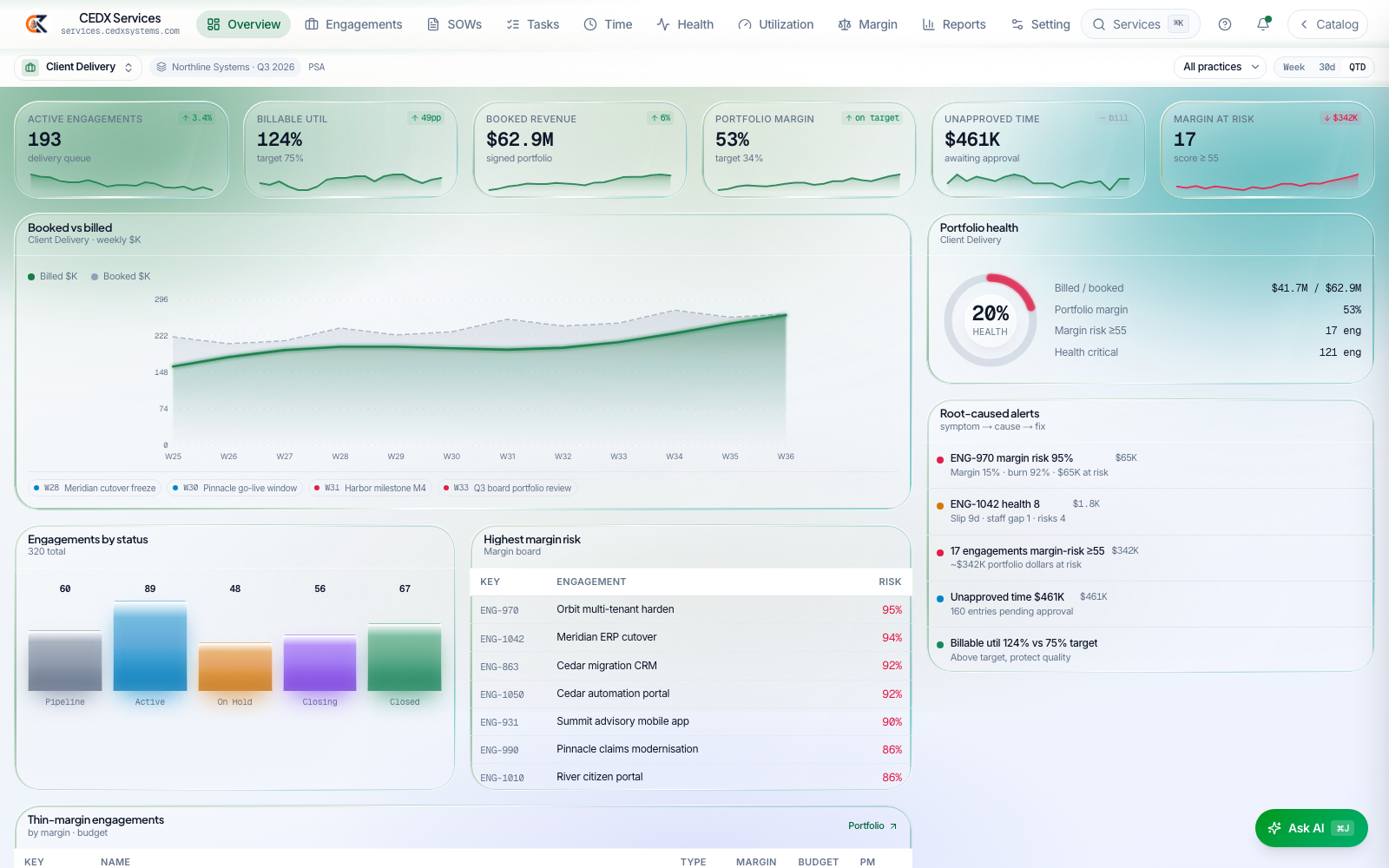This screenshot has height=868, width=1389.
Task: Open the ENG-1042 Meridian ERP cutover row
Action: click(691, 638)
